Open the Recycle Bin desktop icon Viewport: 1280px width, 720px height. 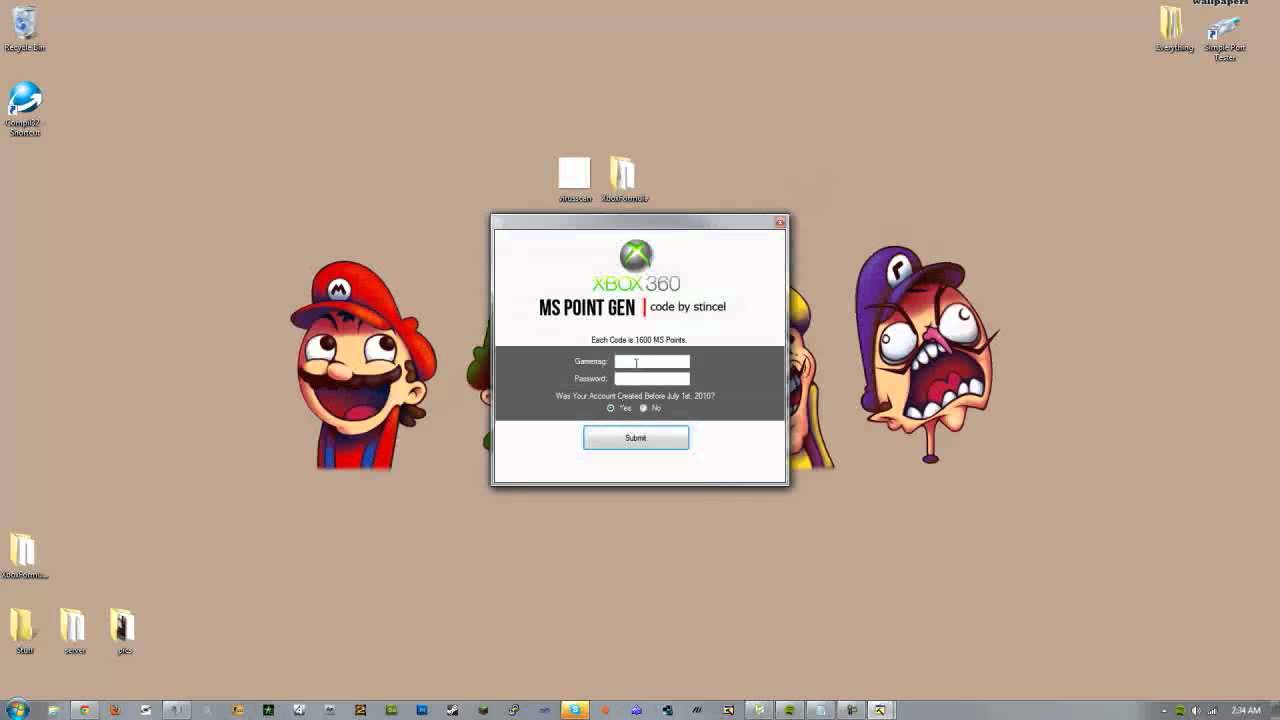(25, 29)
